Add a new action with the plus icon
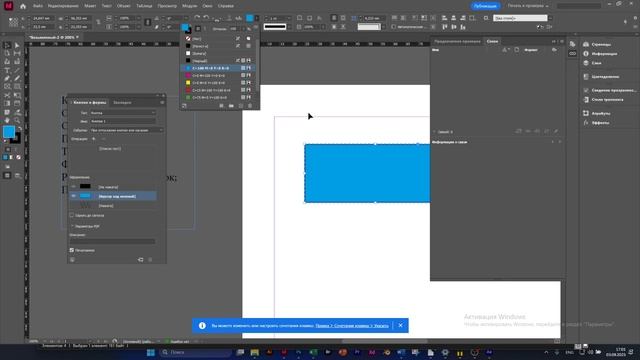Image resolution: width=640 pixels, height=360 pixels. click(93, 139)
